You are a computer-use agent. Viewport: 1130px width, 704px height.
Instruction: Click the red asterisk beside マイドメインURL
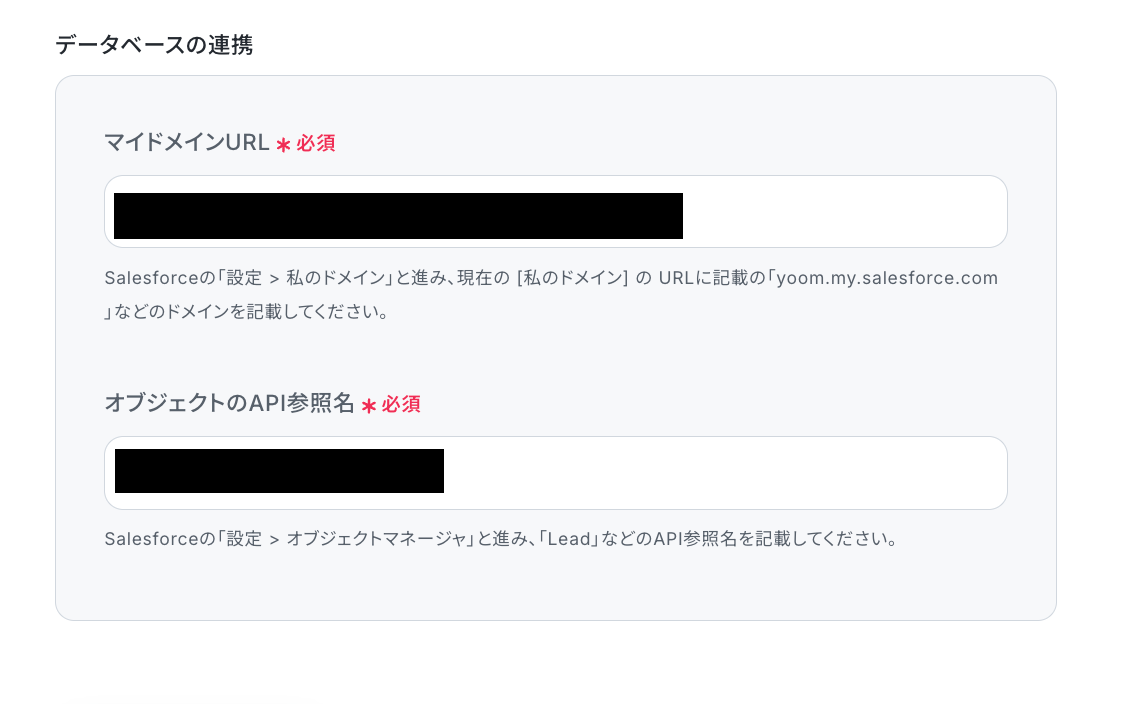tap(283, 145)
